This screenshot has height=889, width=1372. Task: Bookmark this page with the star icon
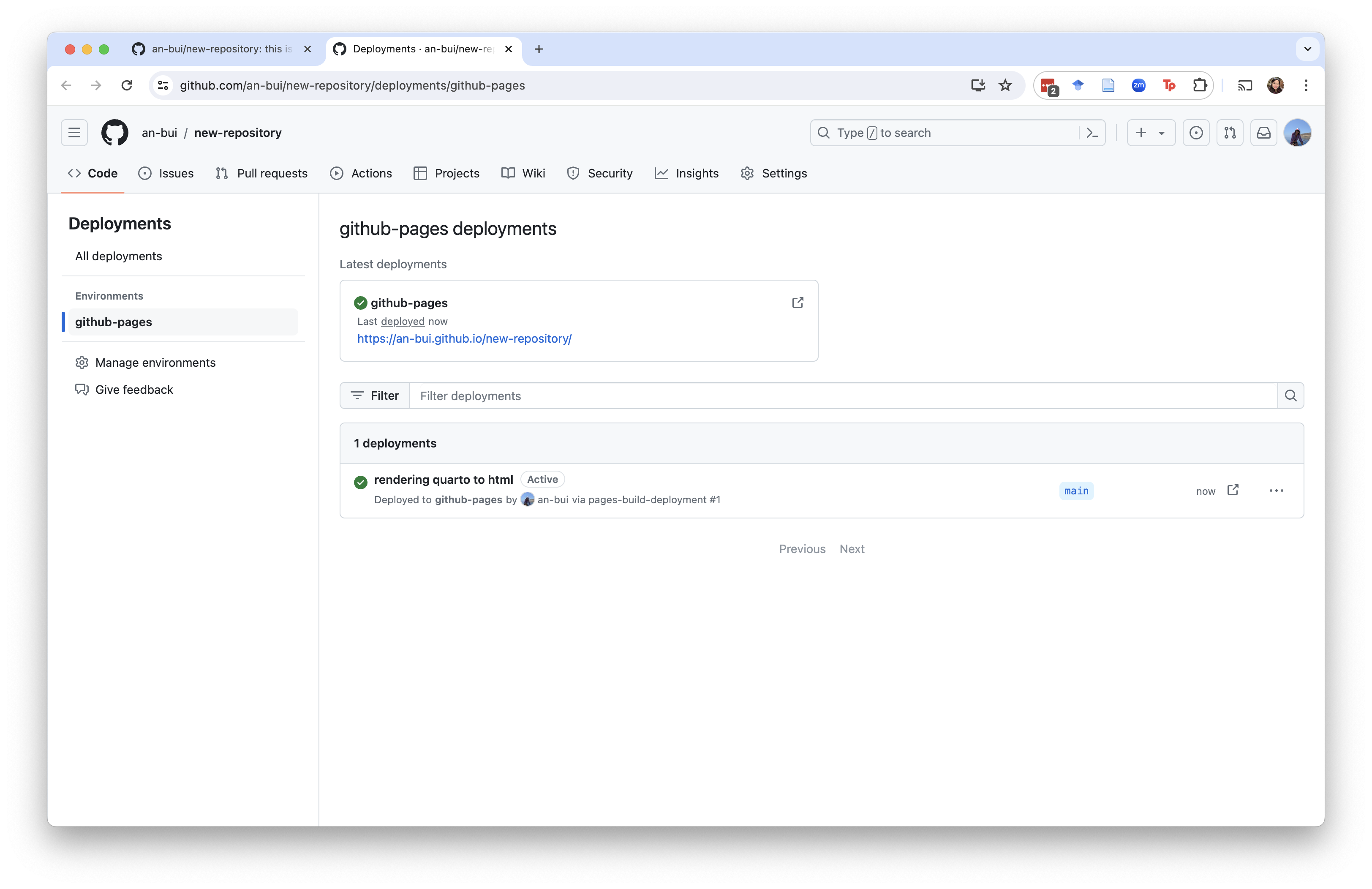[1005, 85]
